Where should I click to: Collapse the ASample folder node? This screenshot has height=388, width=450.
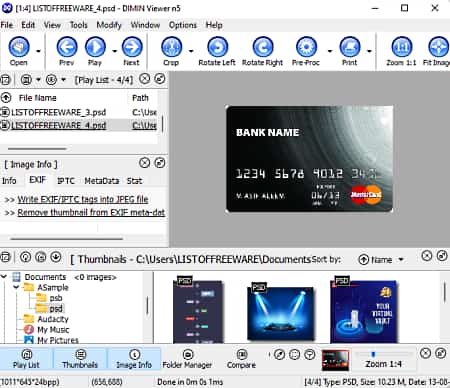pos(16,287)
